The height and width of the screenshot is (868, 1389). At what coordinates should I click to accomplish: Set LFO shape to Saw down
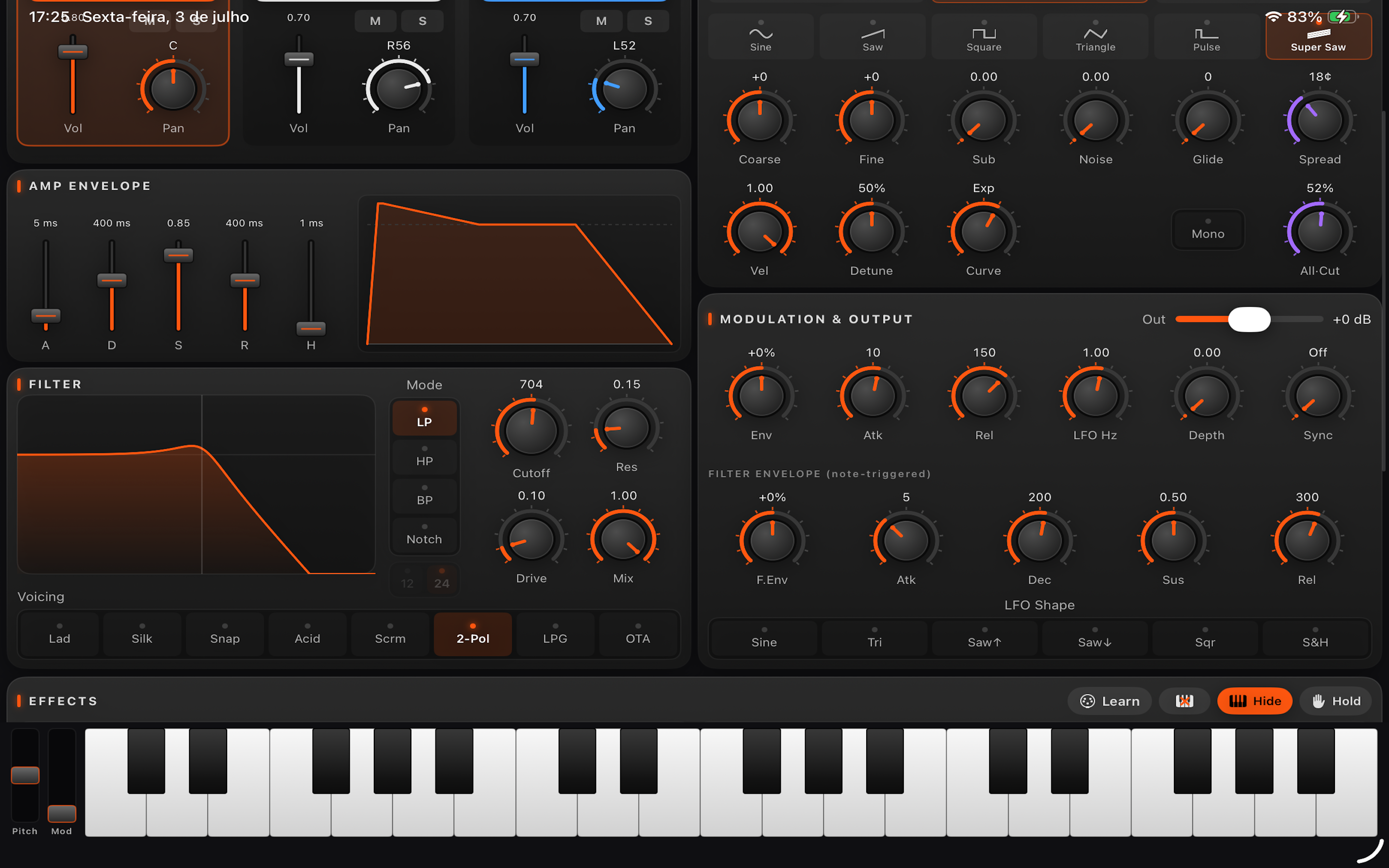[x=1094, y=638]
